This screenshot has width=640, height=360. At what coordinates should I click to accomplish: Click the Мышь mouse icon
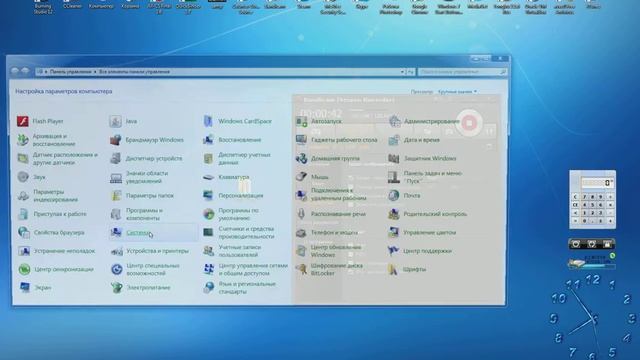[301, 177]
